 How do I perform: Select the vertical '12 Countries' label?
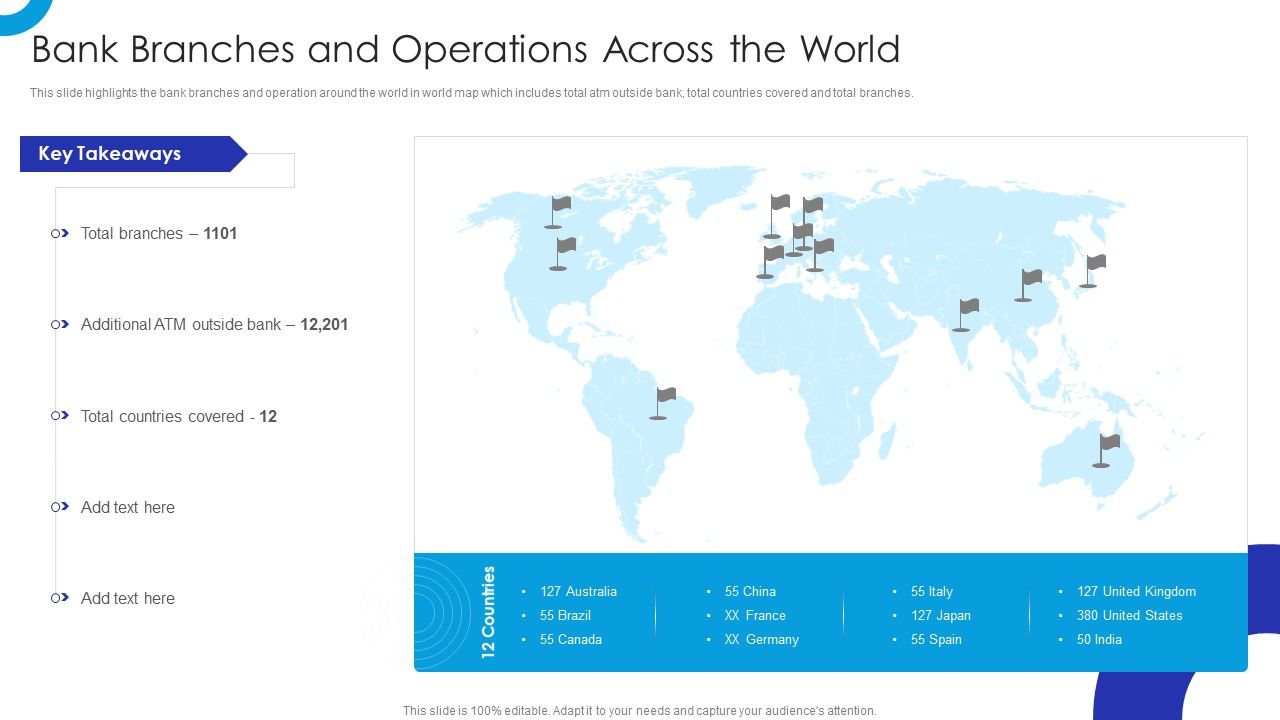(489, 612)
